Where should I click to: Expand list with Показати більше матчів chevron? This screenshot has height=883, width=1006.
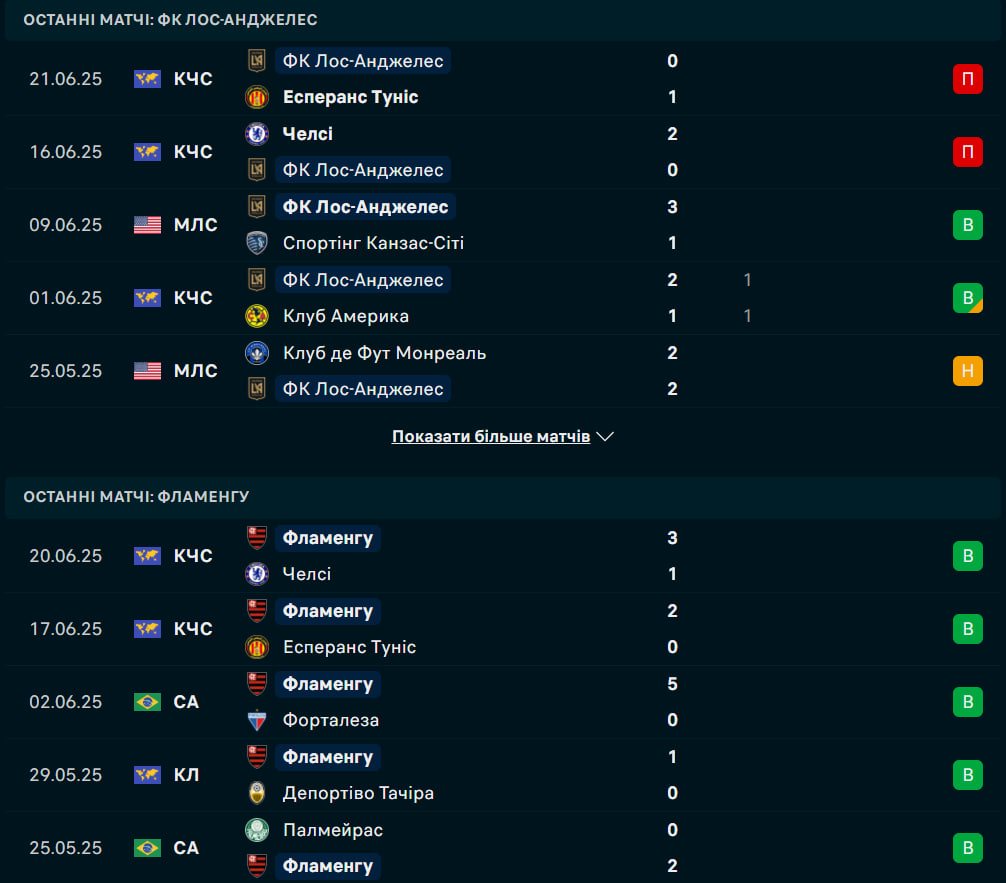[604, 437]
